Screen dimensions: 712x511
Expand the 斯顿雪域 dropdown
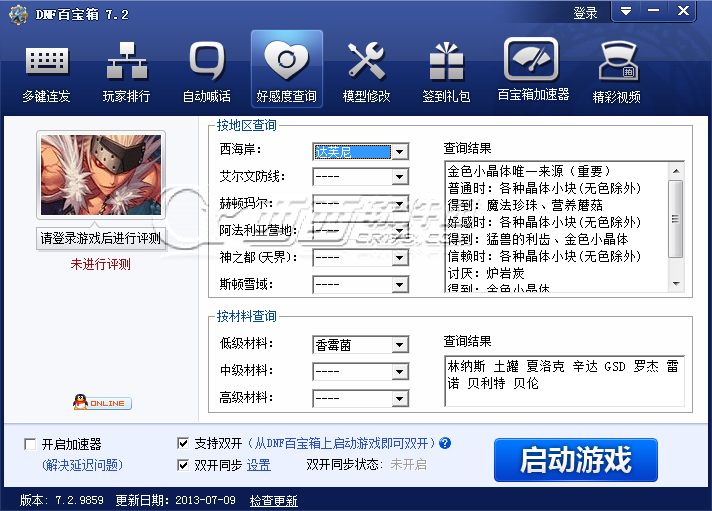[400, 285]
